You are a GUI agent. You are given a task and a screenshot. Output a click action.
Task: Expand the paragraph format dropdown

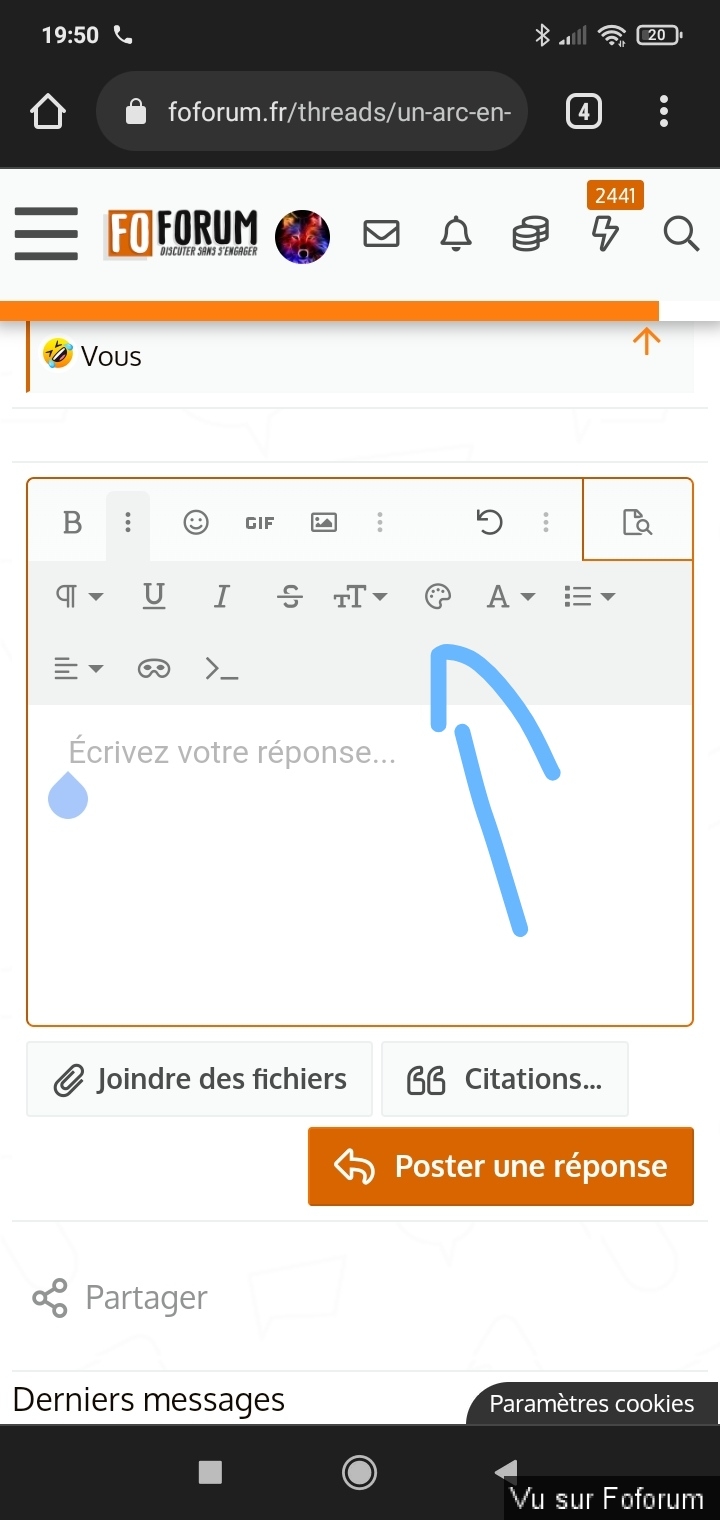coord(79,597)
